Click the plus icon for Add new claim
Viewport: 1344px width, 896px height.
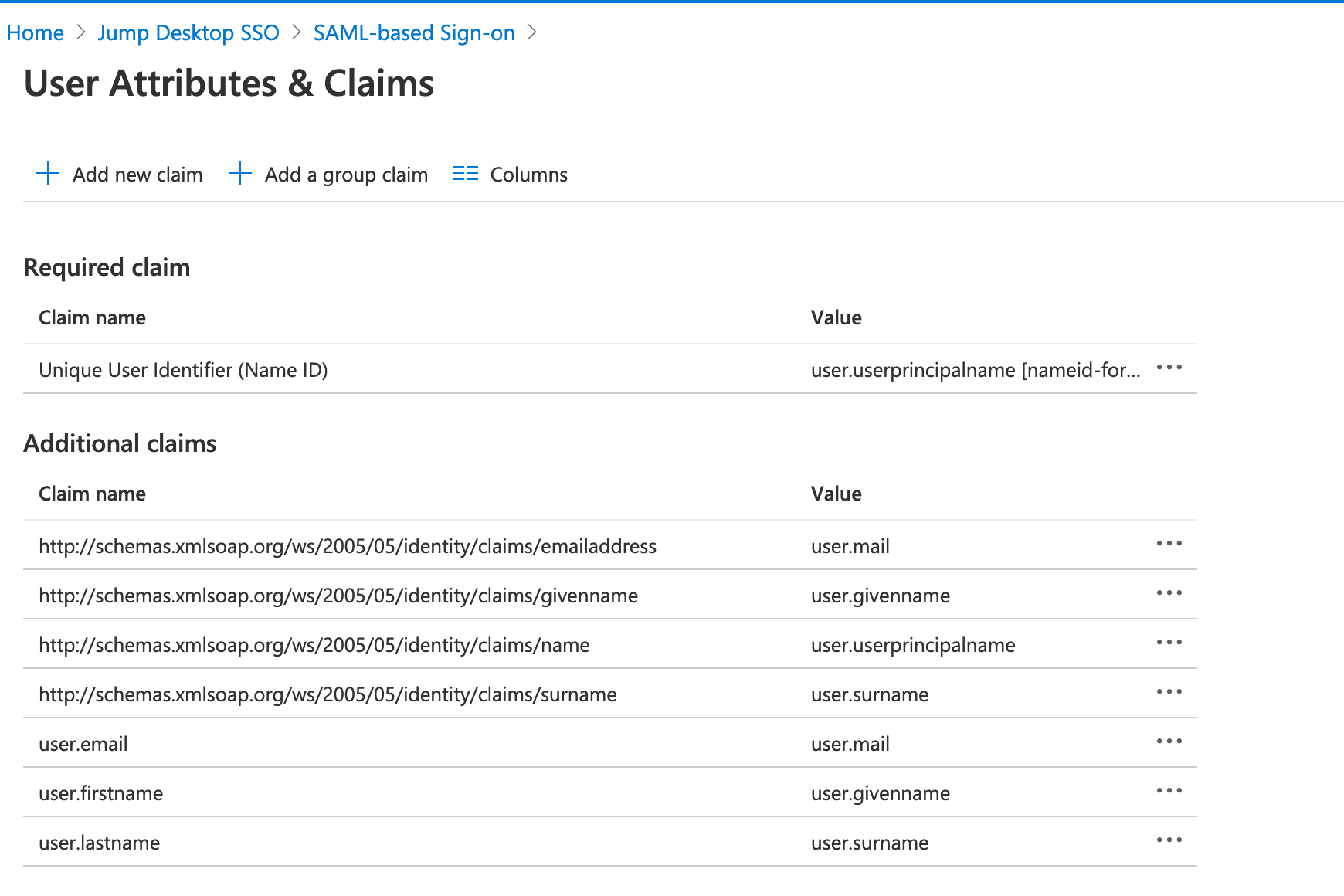tap(48, 174)
